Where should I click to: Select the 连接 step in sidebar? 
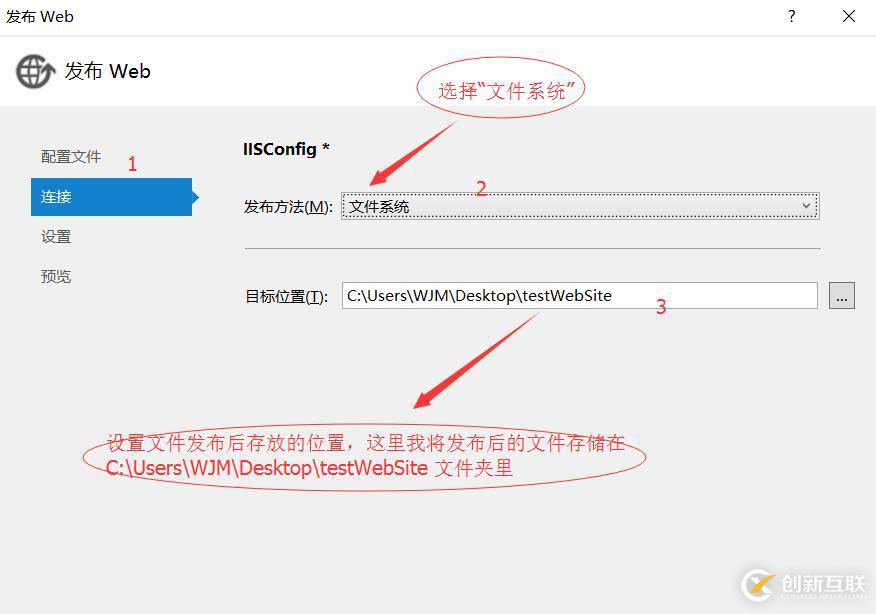[x=112, y=197]
